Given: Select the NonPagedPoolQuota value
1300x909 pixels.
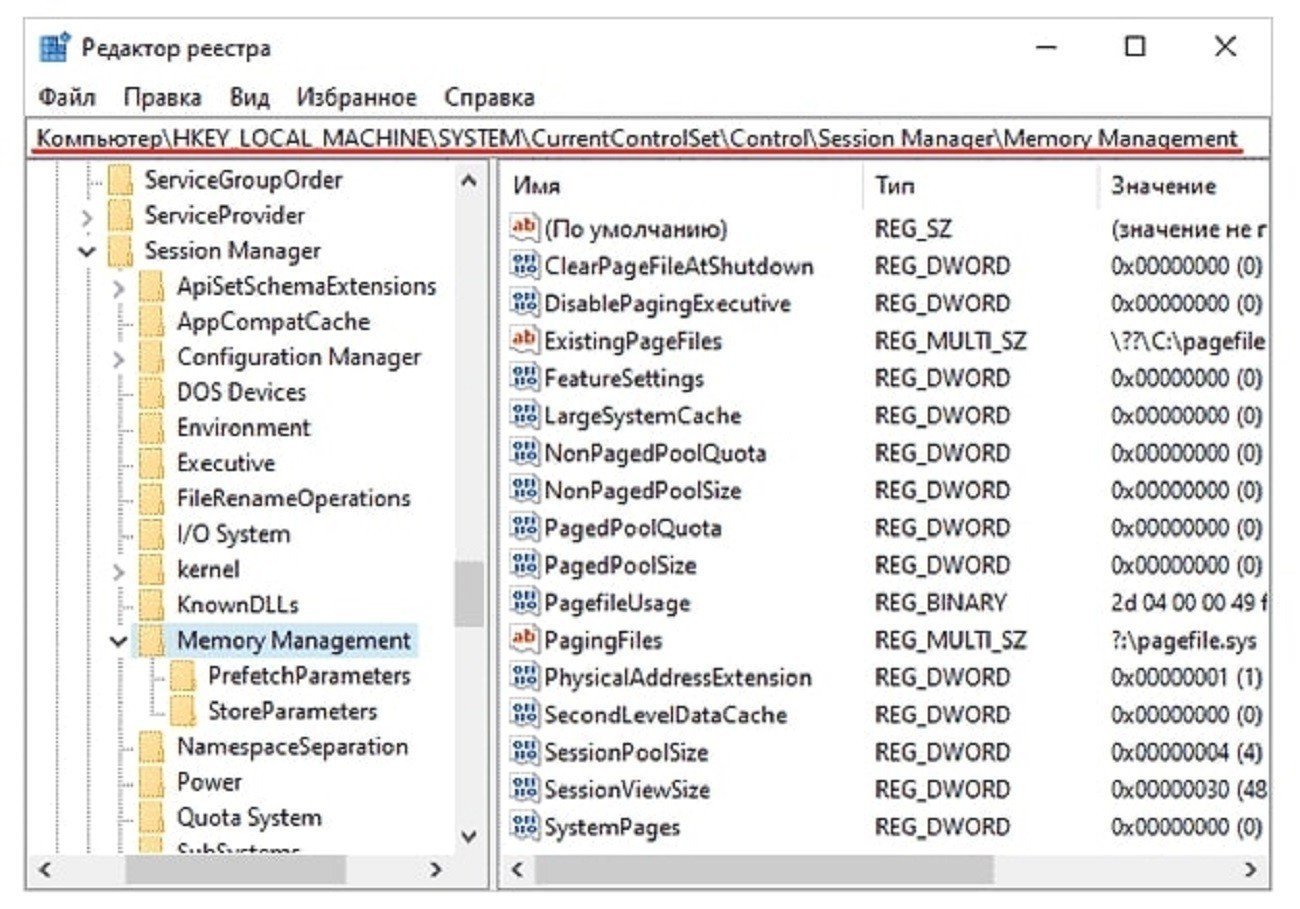Looking at the screenshot, I should (x=655, y=454).
